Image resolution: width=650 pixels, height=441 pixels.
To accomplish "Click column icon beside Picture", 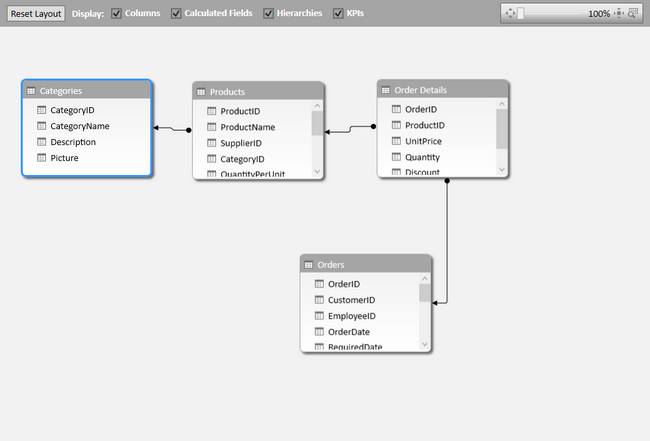I will pos(41,158).
